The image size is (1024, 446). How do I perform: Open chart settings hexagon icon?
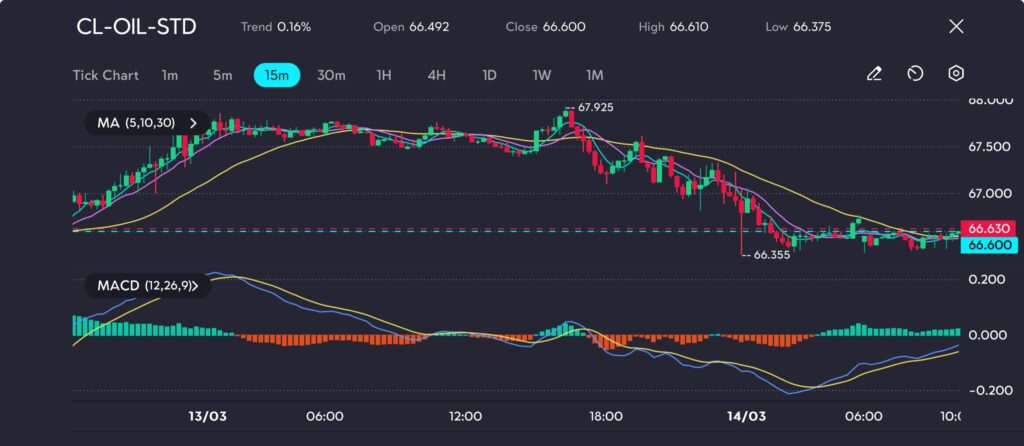point(956,74)
